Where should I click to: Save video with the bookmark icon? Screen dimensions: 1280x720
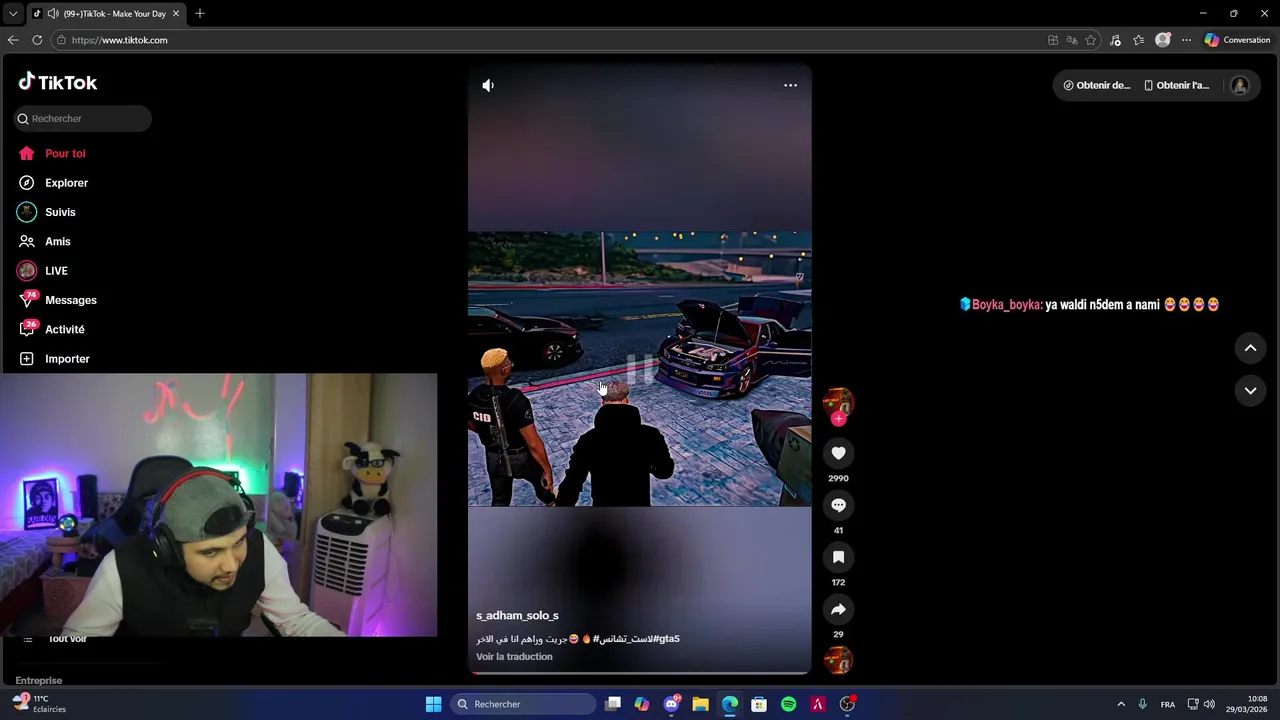(838, 557)
